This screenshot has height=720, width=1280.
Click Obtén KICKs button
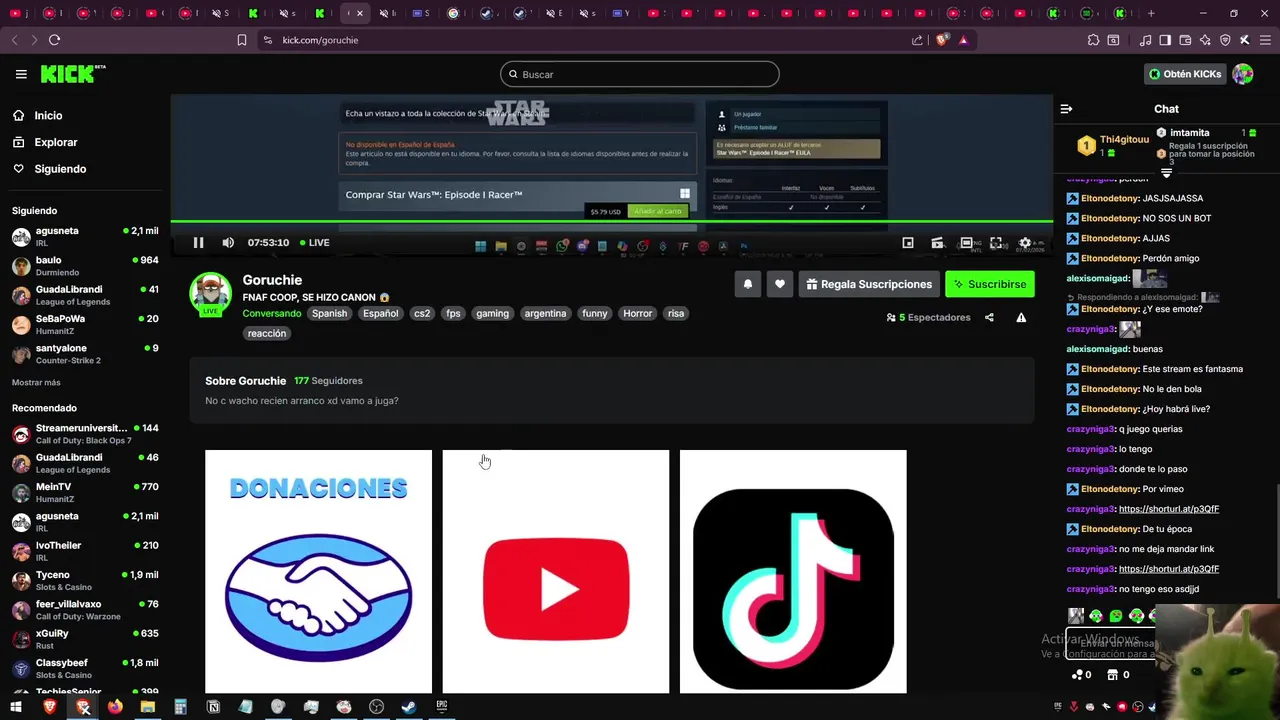[x=1185, y=74]
